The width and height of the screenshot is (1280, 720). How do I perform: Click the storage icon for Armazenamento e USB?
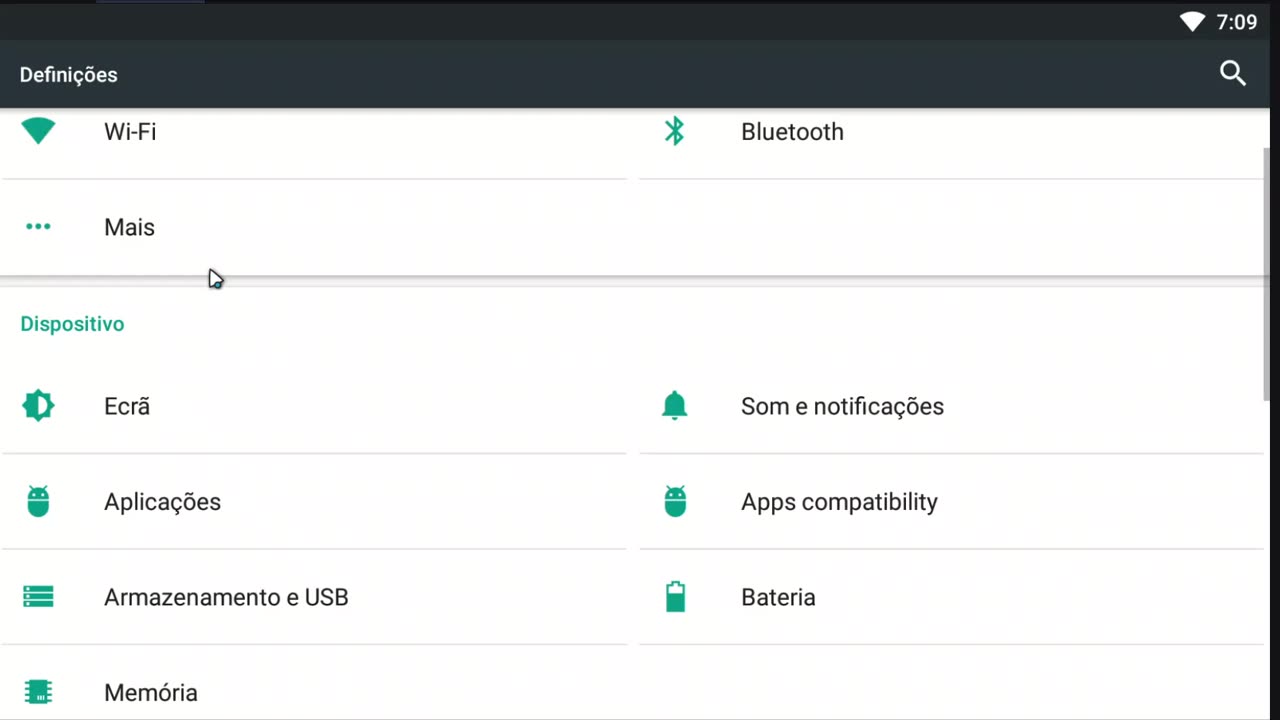tap(38, 597)
